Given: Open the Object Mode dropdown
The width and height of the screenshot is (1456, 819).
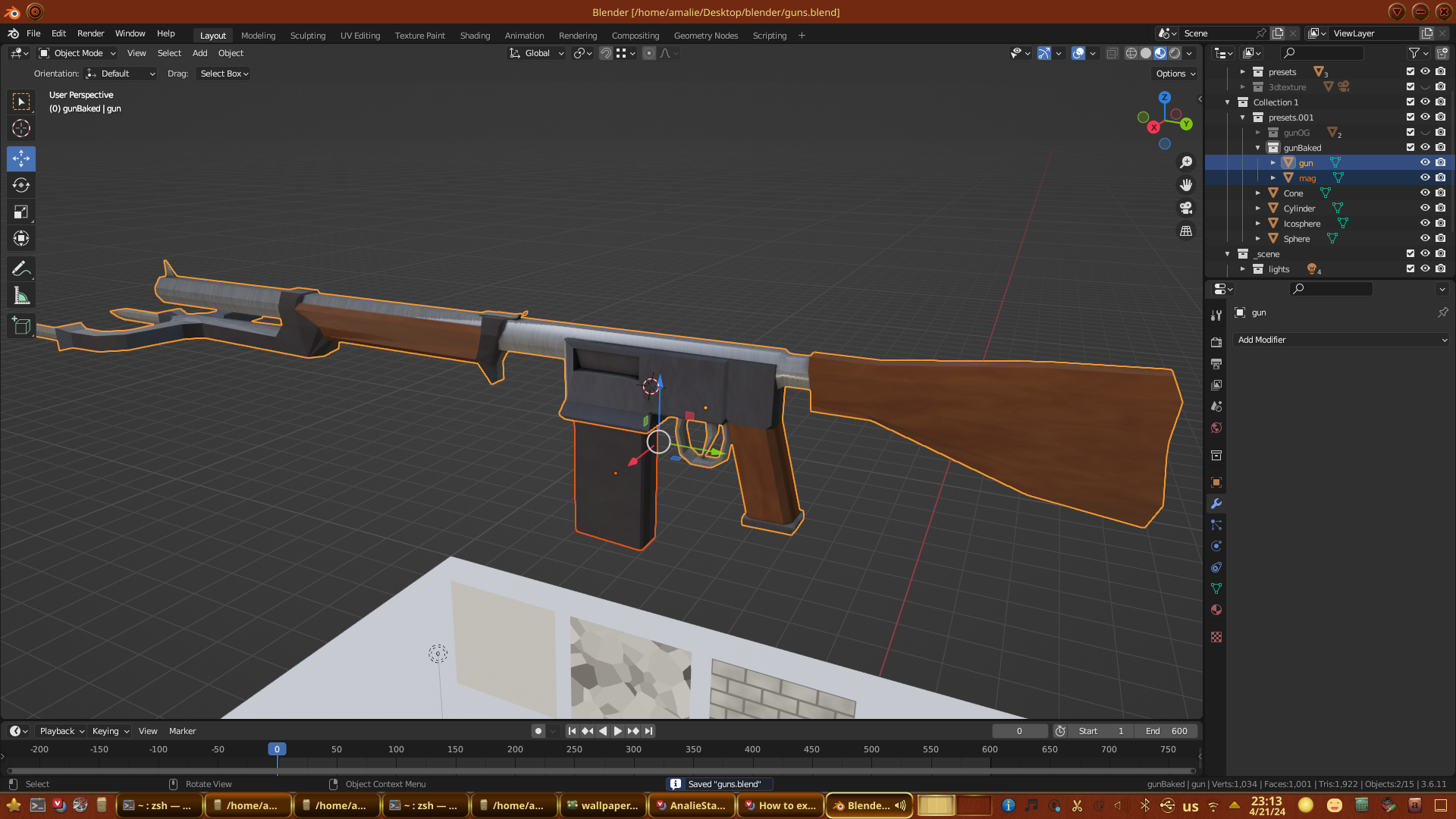Looking at the screenshot, I should pos(77,53).
